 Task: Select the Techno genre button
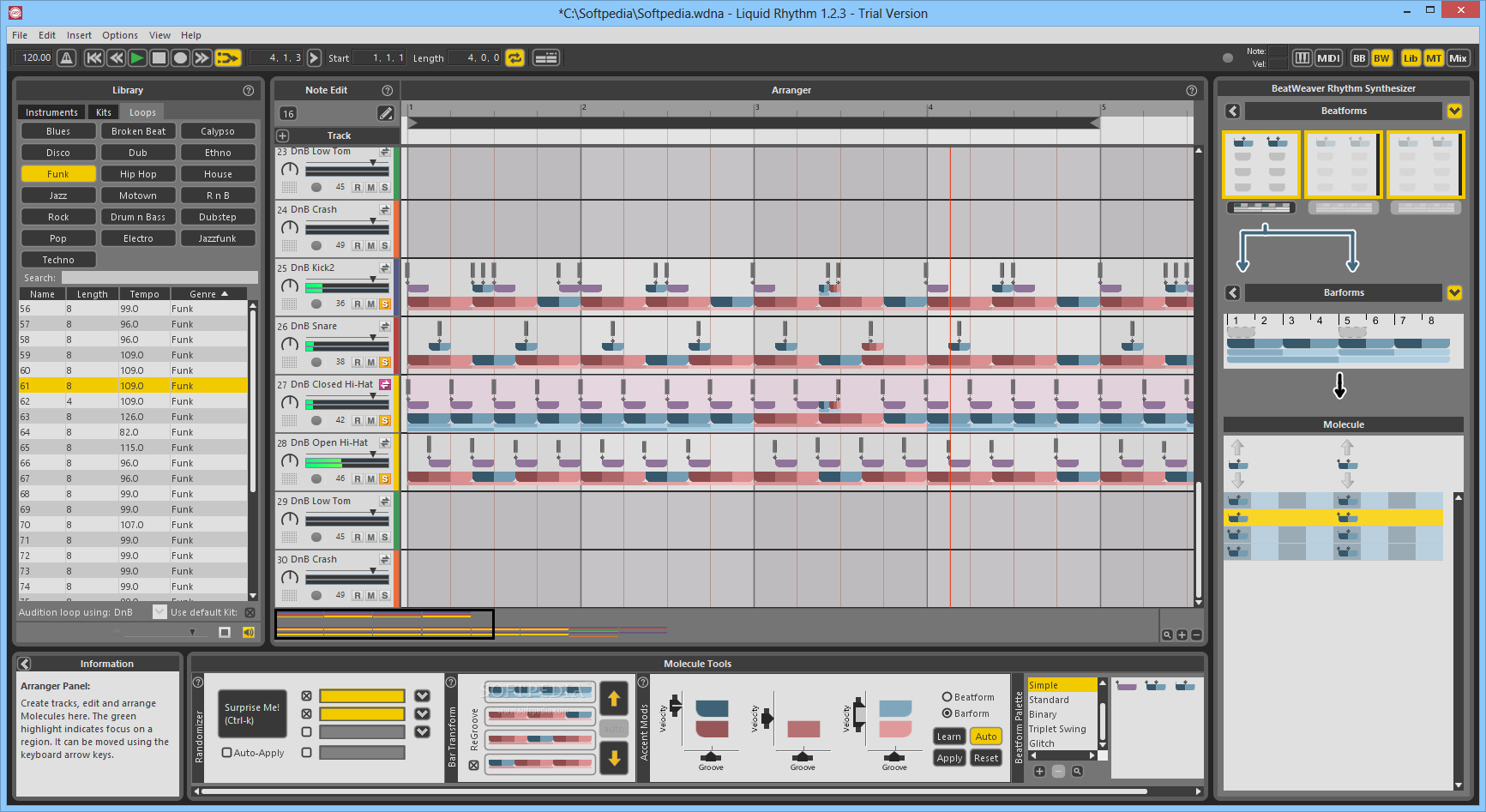(58, 260)
